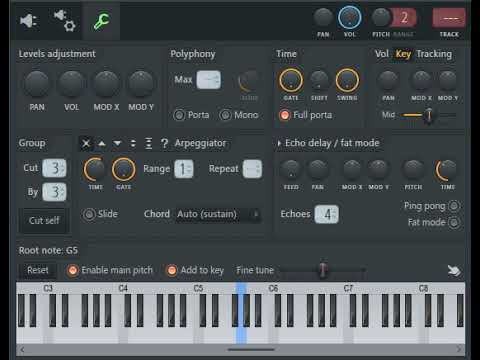Toggle Enable main pitch
The width and height of the screenshot is (480, 360).
[73, 270]
